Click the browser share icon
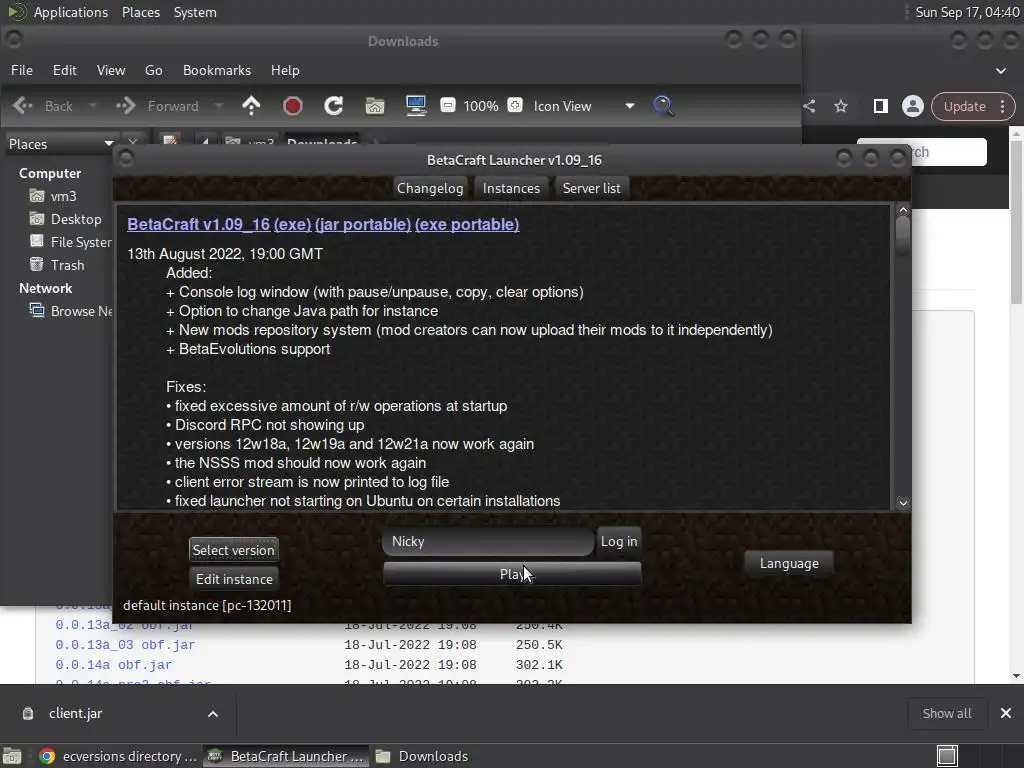This screenshot has width=1024, height=768. point(810,106)
